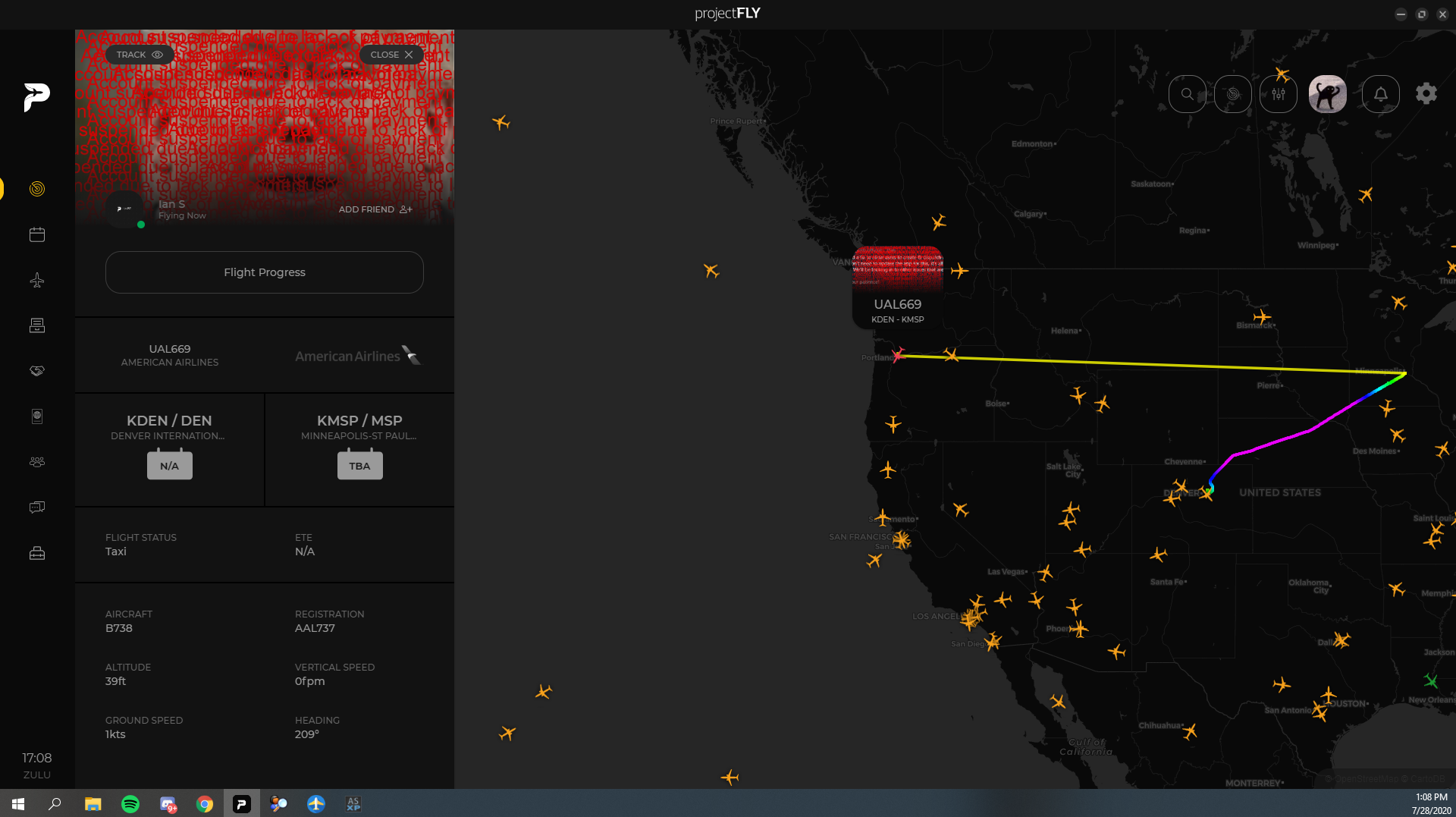1456x817 pixels.
Task: Open Windows Start menu
Action: pyautogui.click(x=18, y=803)
